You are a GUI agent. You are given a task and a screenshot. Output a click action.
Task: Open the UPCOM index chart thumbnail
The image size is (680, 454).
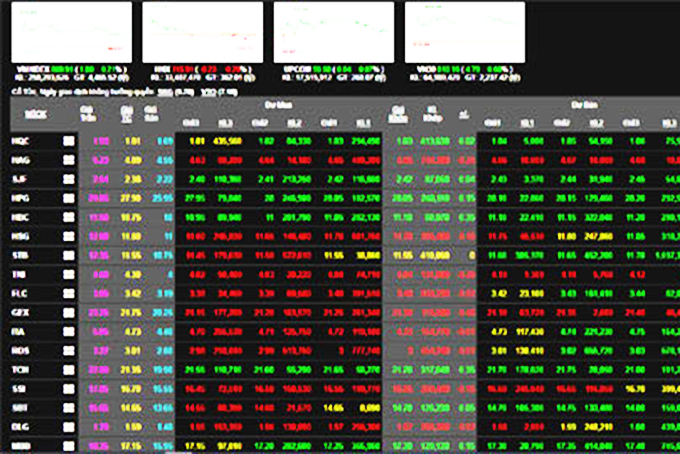point(334,31)
